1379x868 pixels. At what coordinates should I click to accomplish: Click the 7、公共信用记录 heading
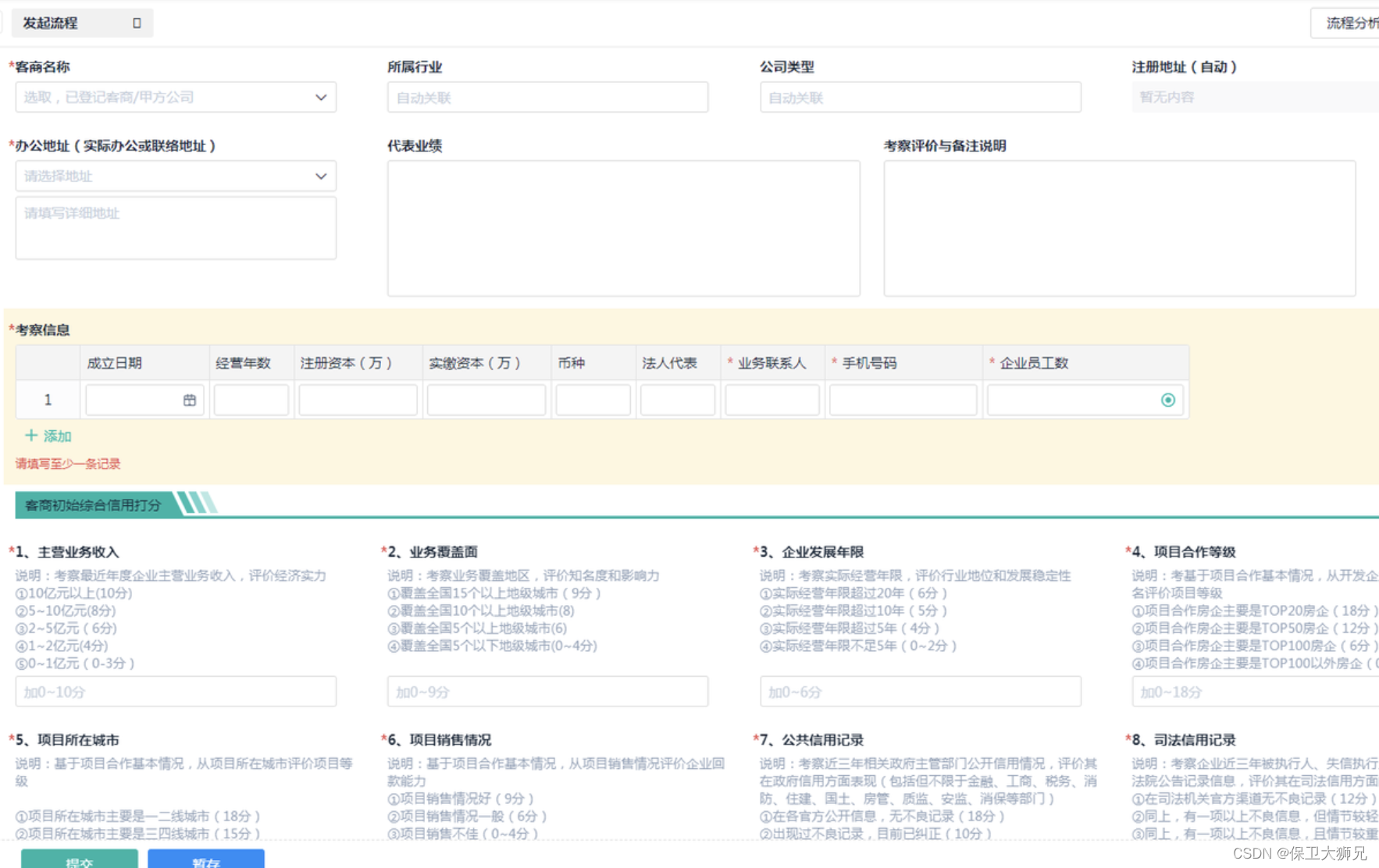pyautogui.click(x=811, y=740)
